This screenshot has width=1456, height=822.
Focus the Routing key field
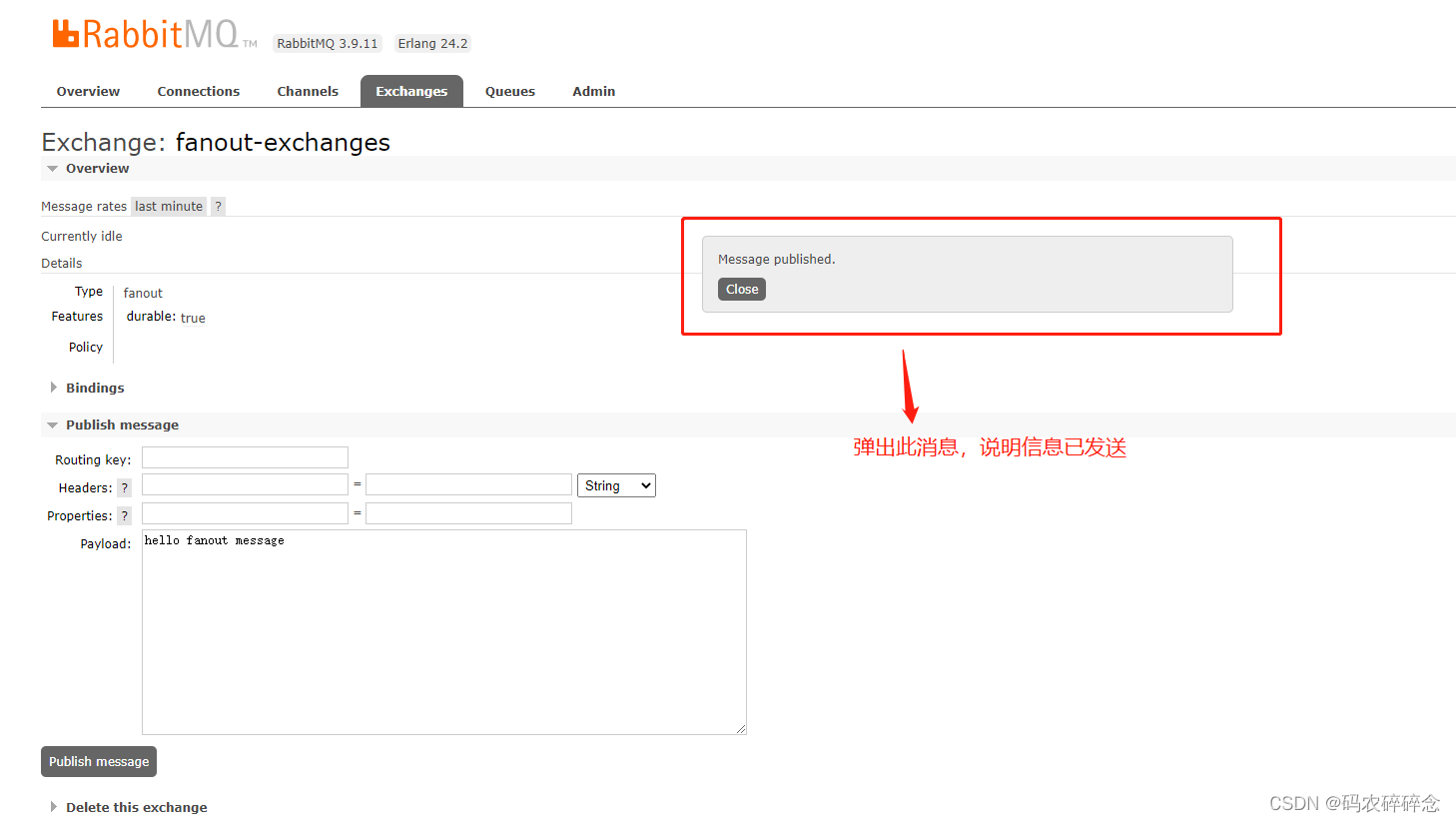(245, 457)
